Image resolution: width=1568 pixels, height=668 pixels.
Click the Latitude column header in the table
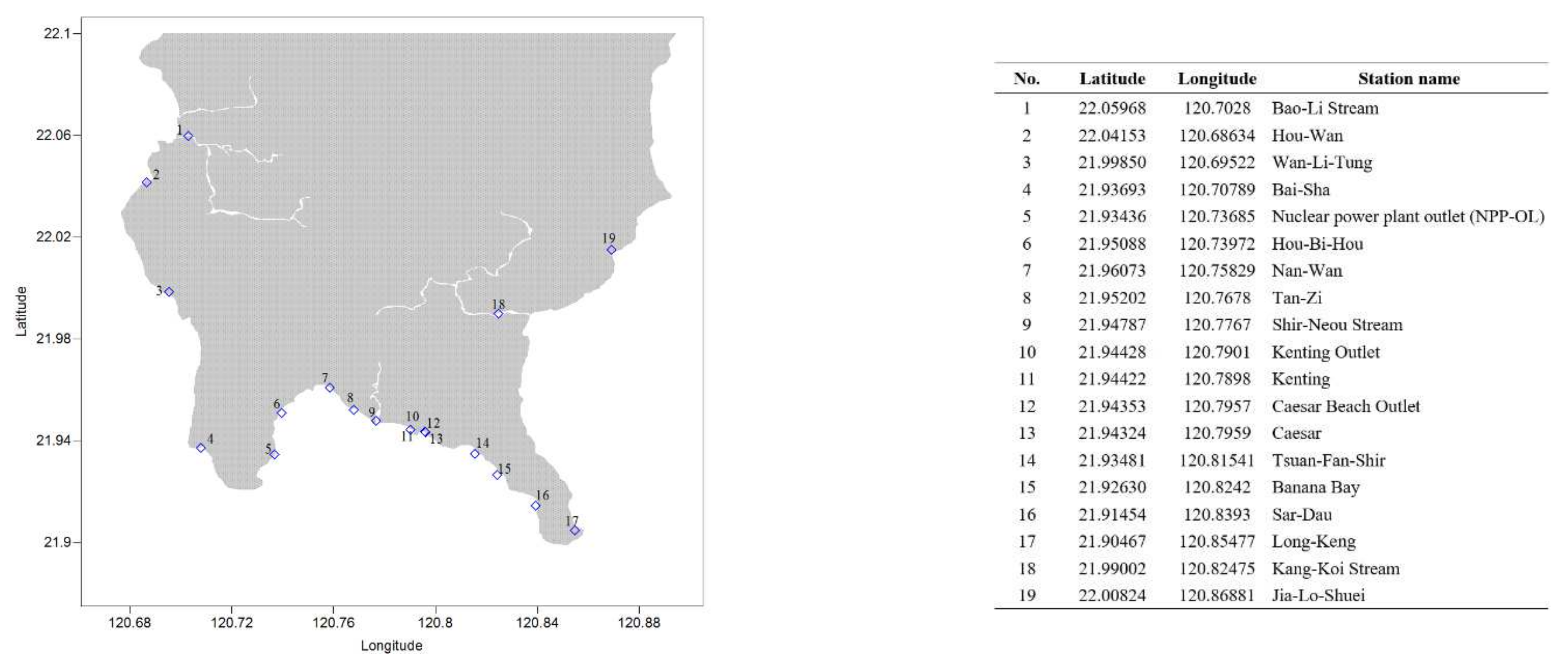1112,79
